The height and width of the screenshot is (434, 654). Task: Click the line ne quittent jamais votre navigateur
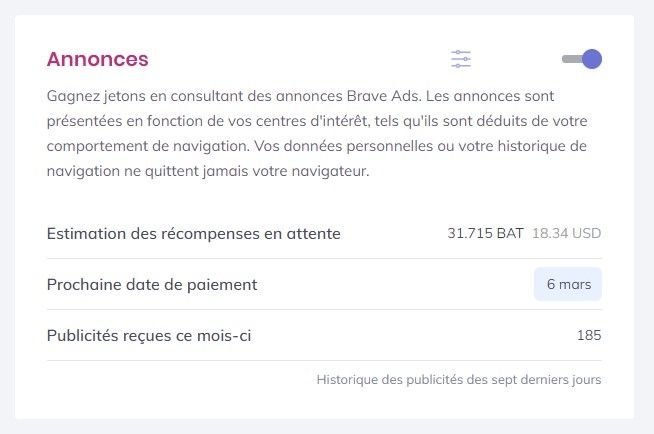pos(247,171)
